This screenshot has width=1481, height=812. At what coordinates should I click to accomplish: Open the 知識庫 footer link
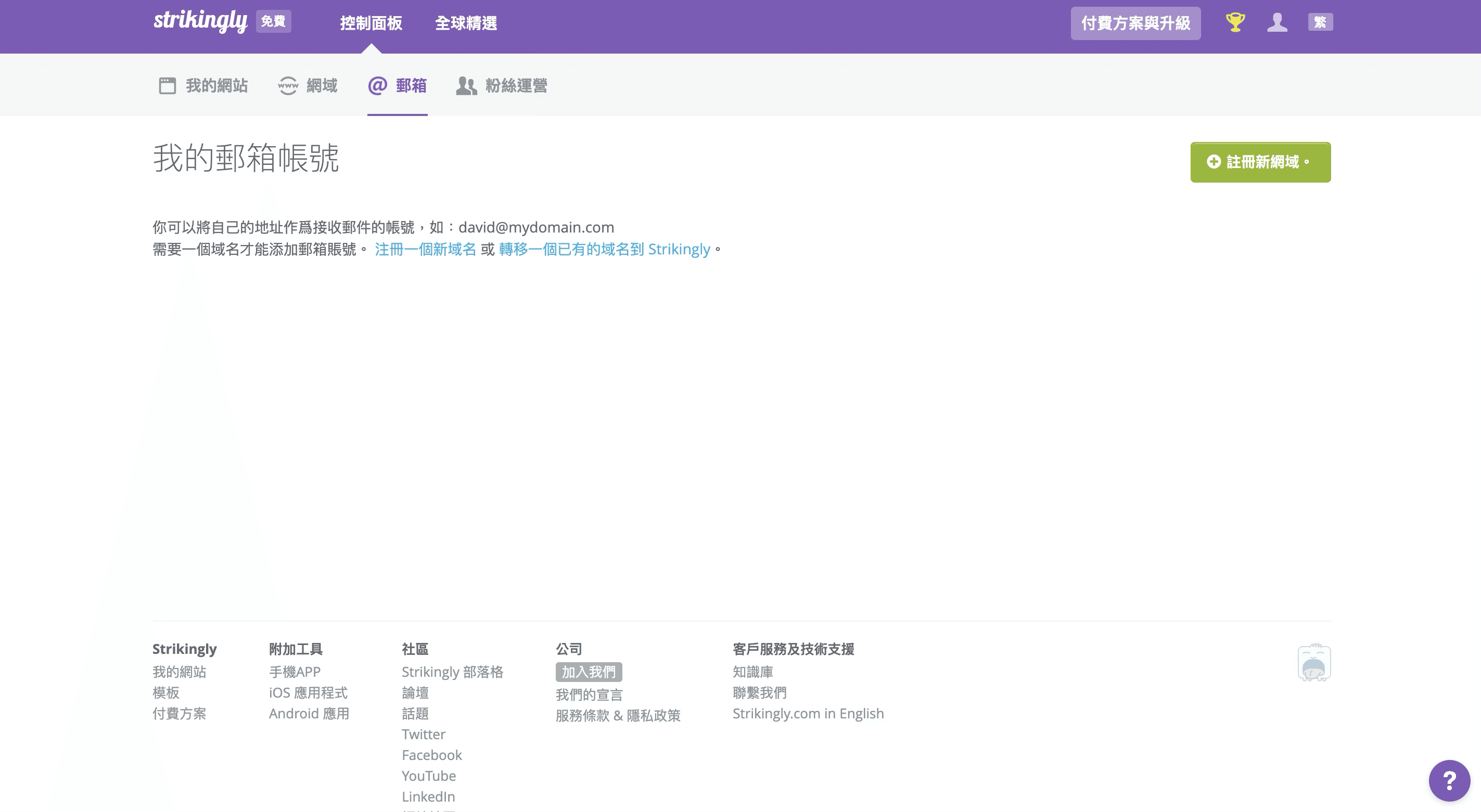(752, 672)
